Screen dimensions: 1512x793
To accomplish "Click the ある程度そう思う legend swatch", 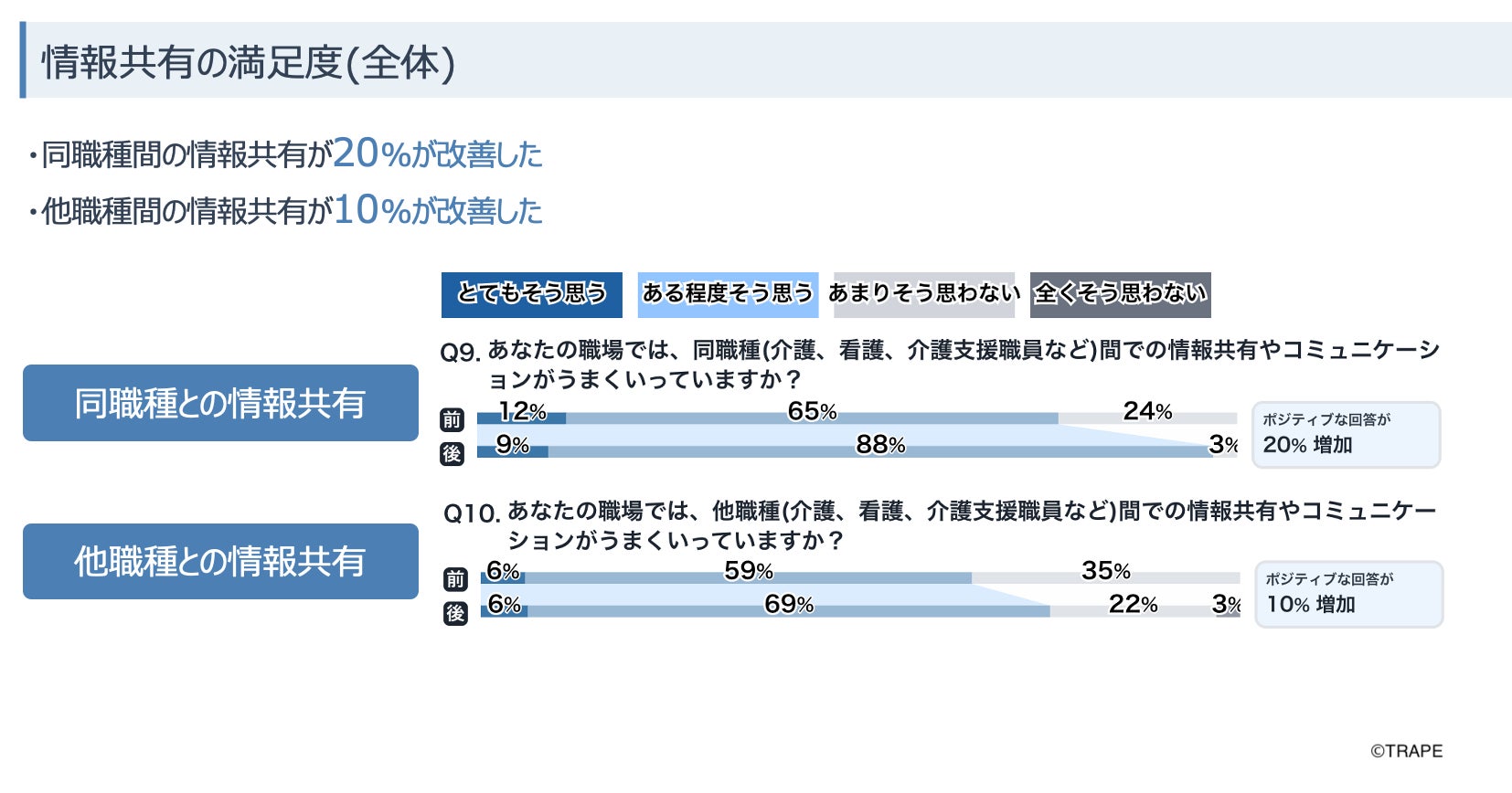I will 728,294.
